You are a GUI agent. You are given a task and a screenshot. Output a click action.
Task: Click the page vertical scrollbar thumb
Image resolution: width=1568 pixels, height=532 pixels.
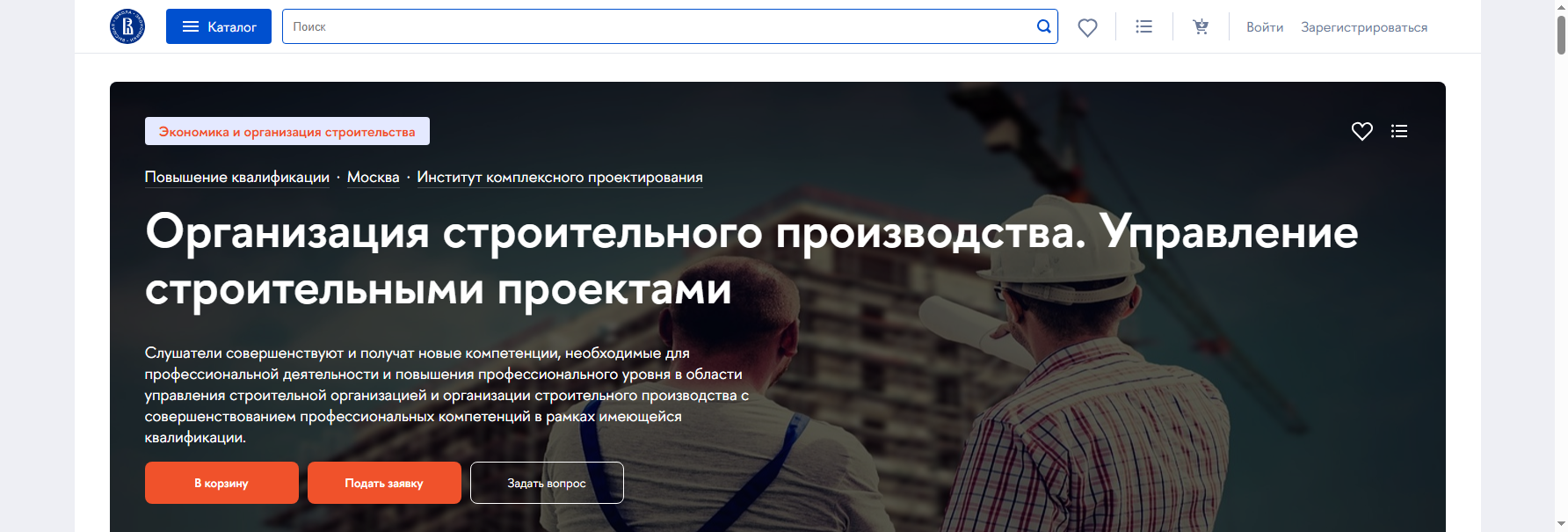click(1561, 33)
